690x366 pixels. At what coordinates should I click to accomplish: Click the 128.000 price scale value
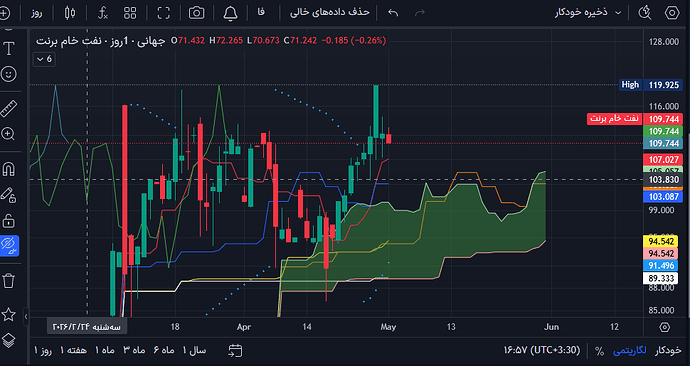click(x=664, y=42)
